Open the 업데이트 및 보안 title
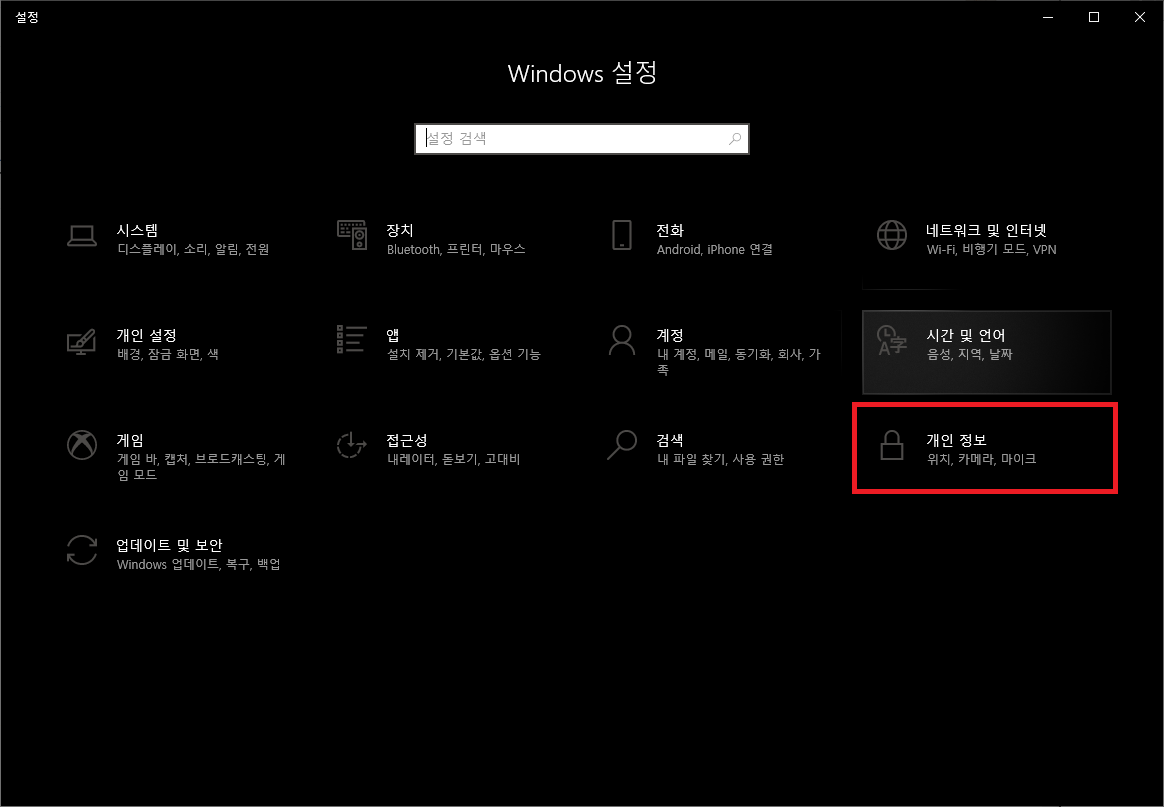This screenshot has height=807, width=1164. (x=169, y=546)
